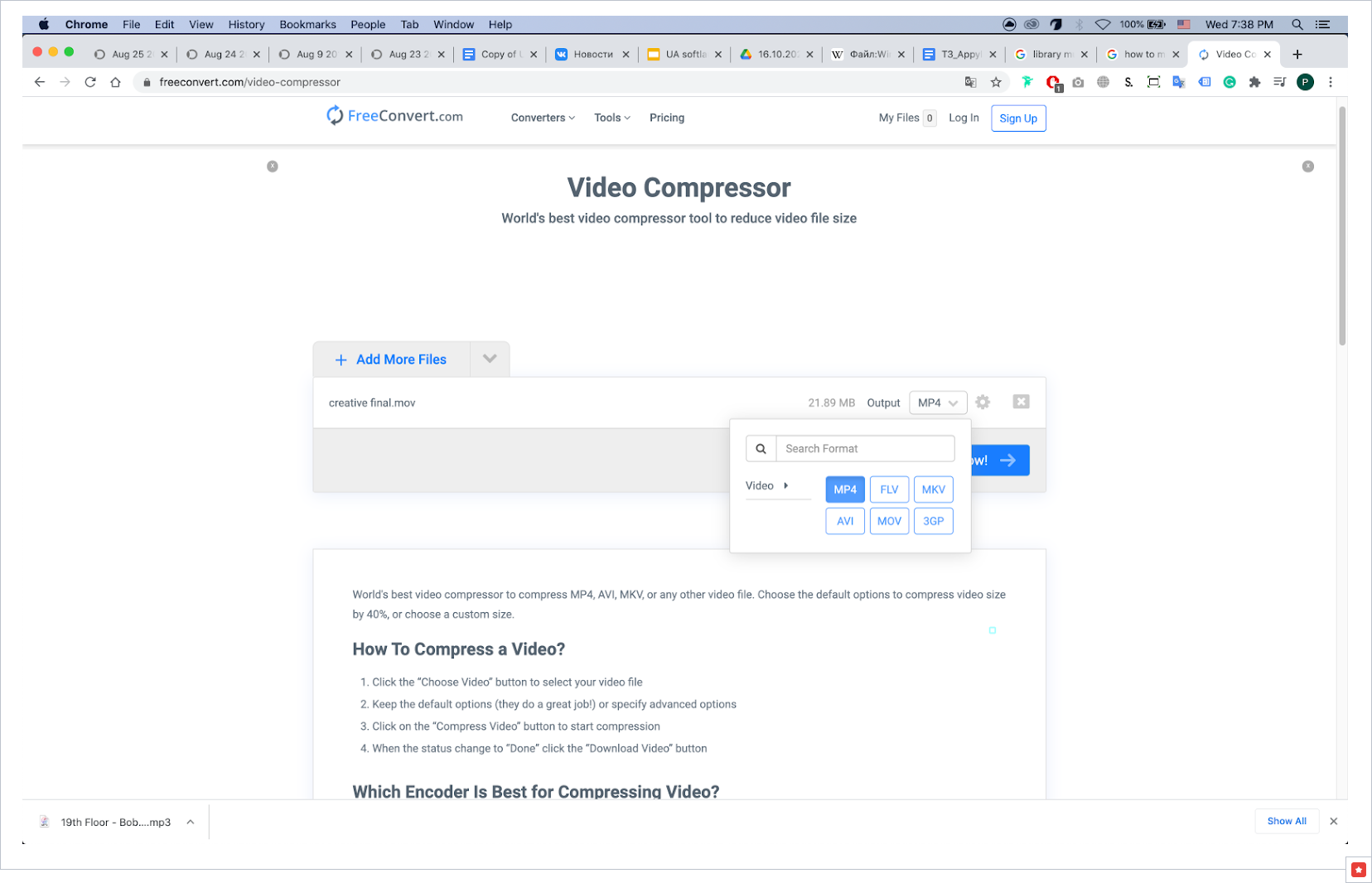Click the Search Format input field
Screen dimensions: 1372x883
pos(864,449)
